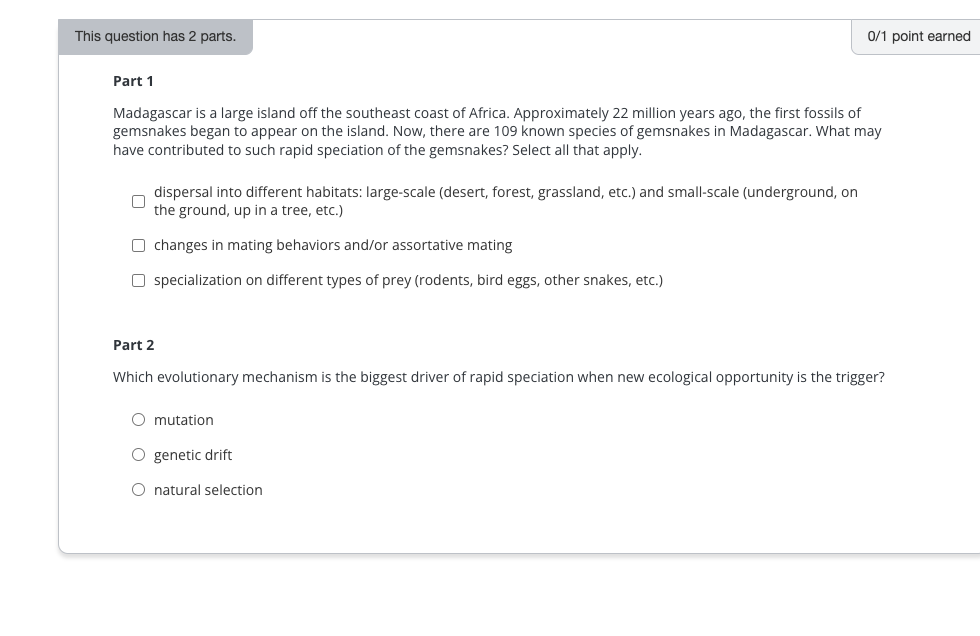
Task: Click the Part 2 heading
Action: [x=133, y=344]
